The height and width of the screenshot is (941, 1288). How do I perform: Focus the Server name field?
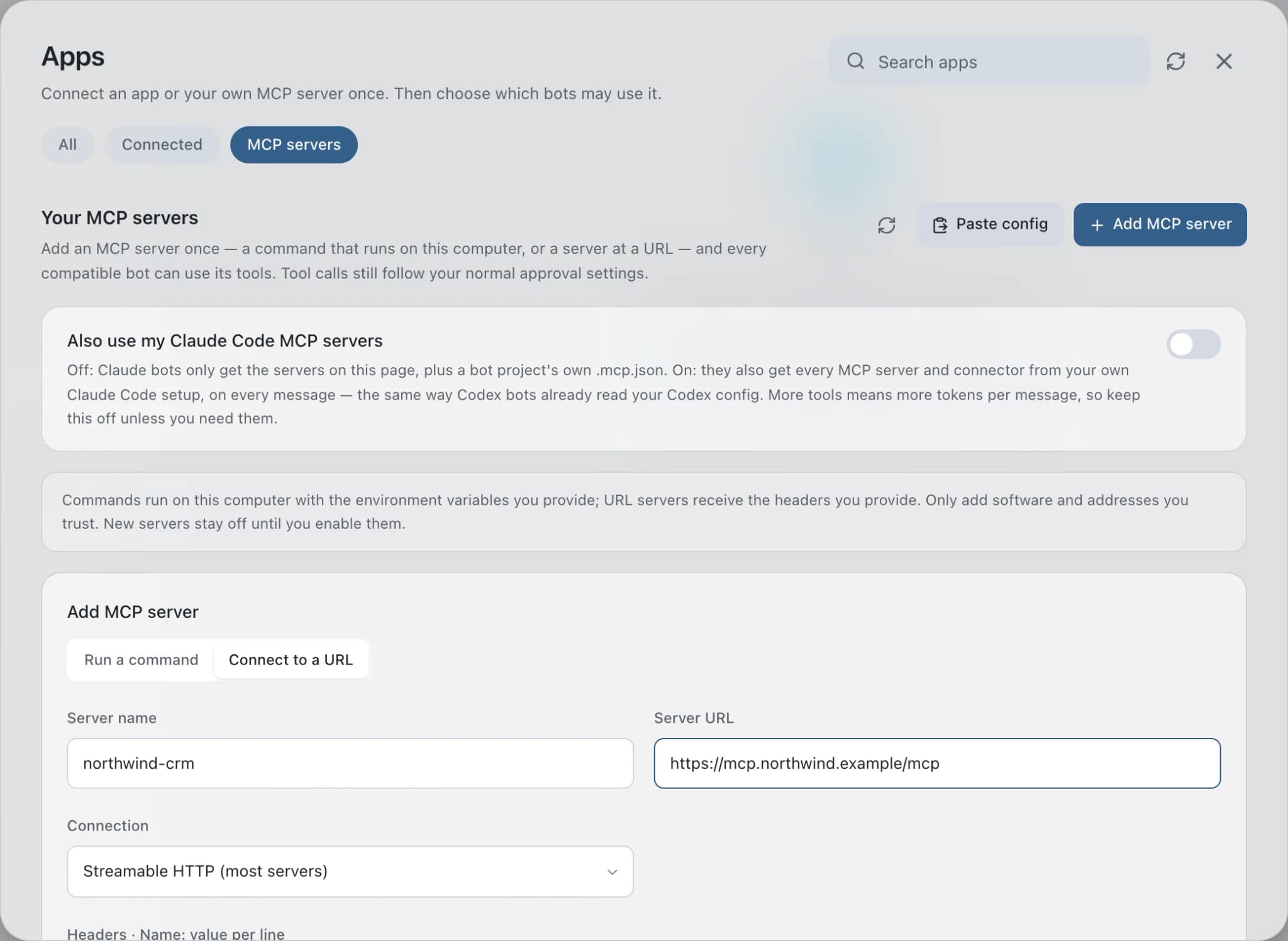(350, 763)
